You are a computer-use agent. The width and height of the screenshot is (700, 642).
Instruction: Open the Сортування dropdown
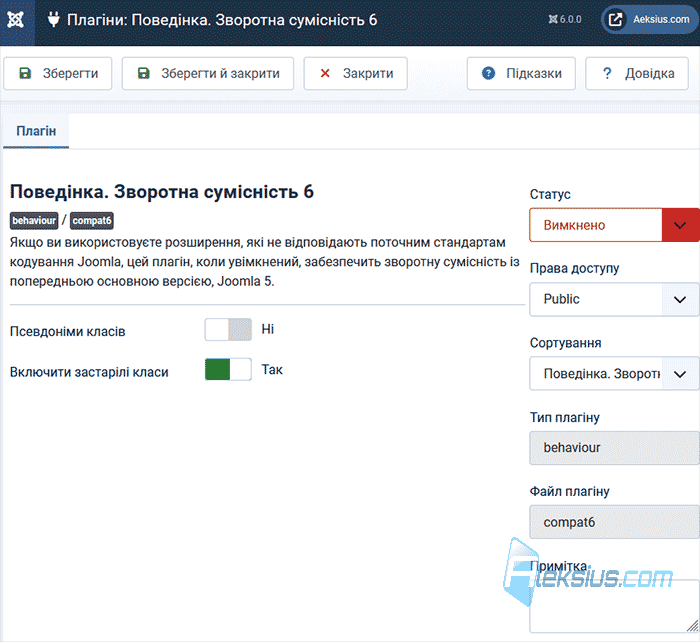[x=614, y=374]
